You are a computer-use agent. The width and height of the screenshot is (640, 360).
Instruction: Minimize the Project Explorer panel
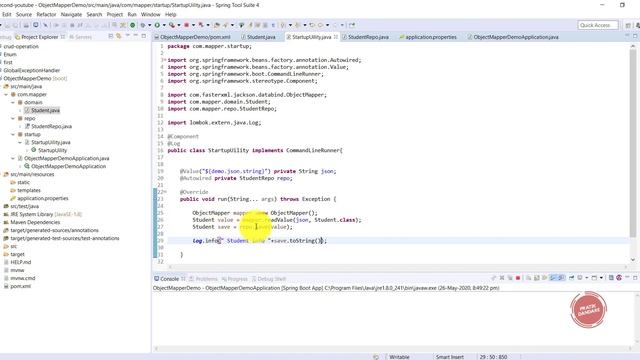pos(136,36)
